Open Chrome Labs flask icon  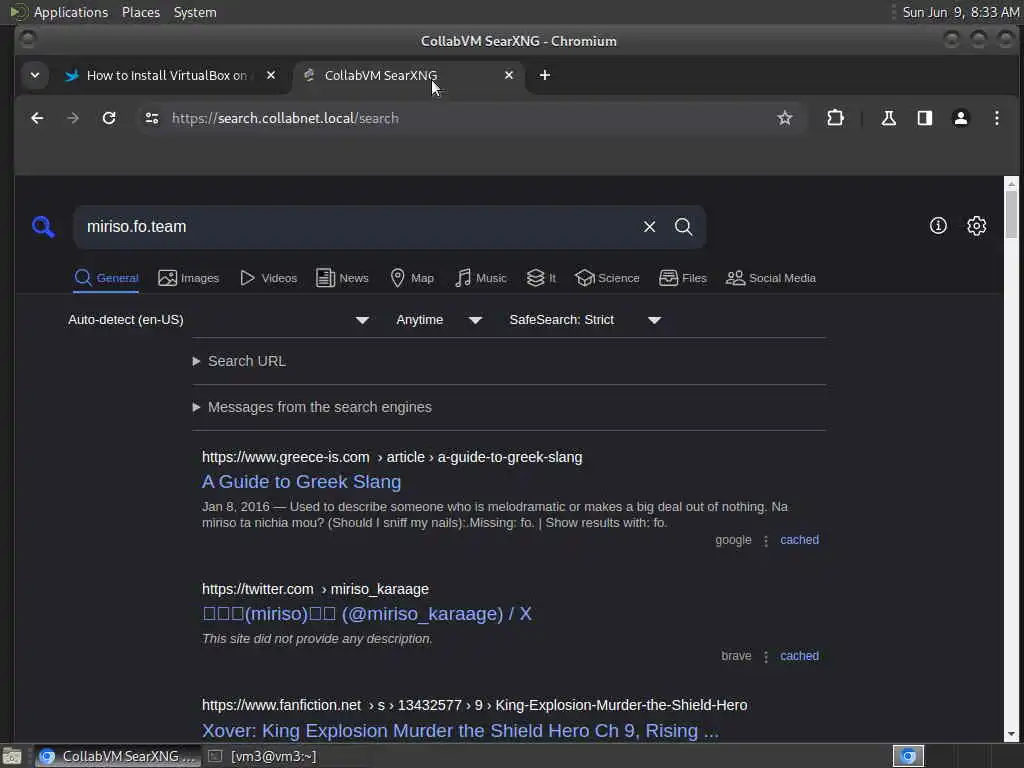coord(888,118)
